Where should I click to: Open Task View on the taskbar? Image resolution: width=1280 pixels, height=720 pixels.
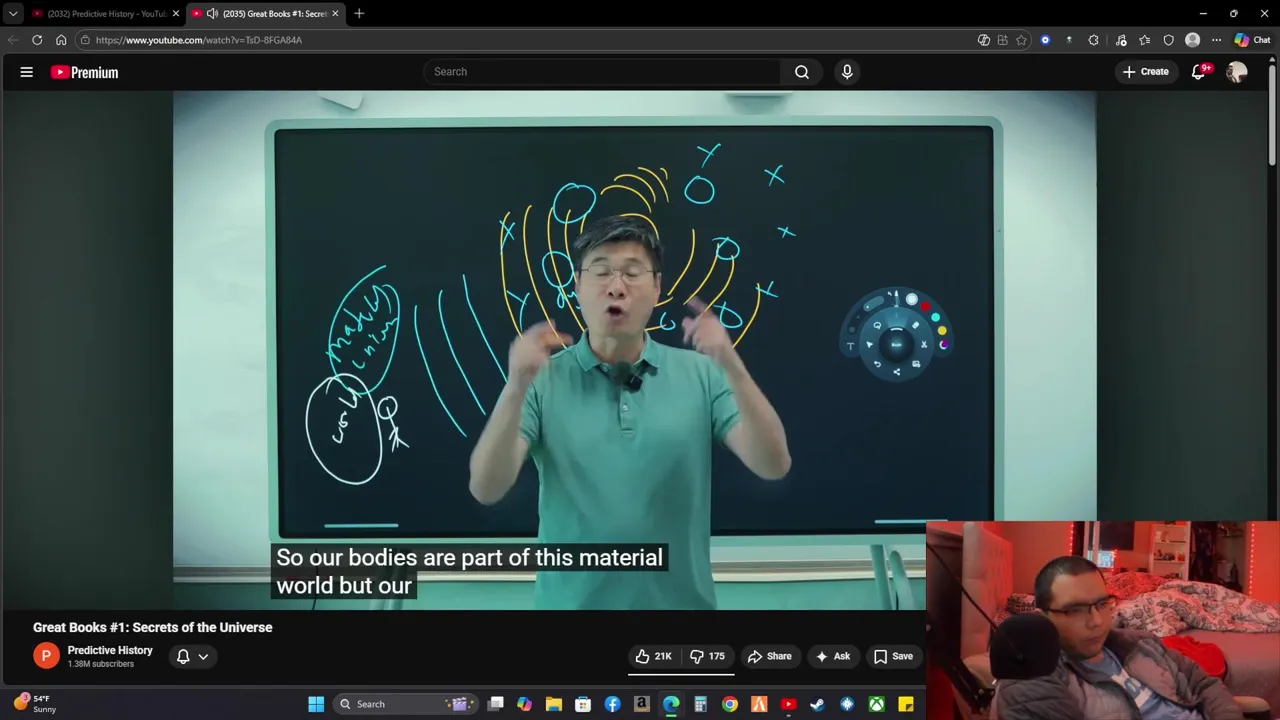coord(495,704)
